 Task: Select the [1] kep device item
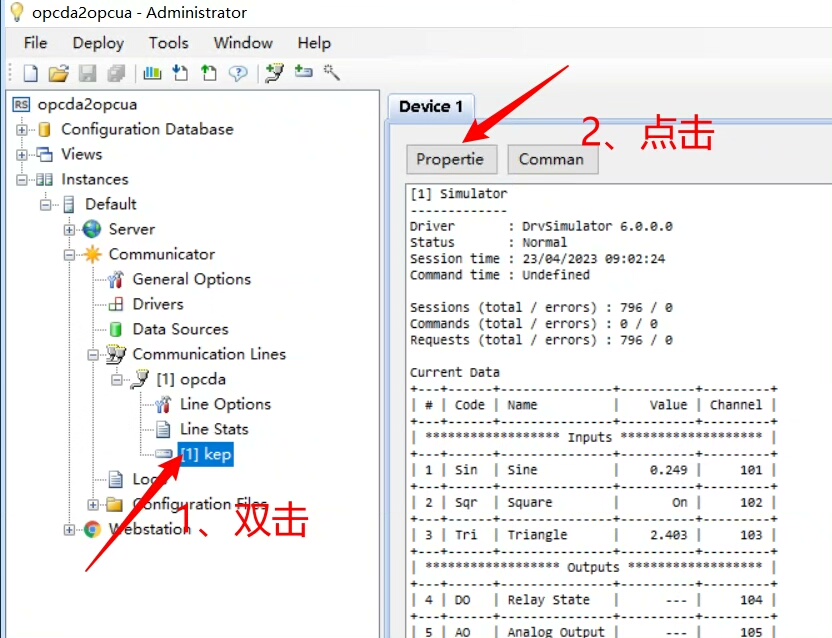coord(206,454)
